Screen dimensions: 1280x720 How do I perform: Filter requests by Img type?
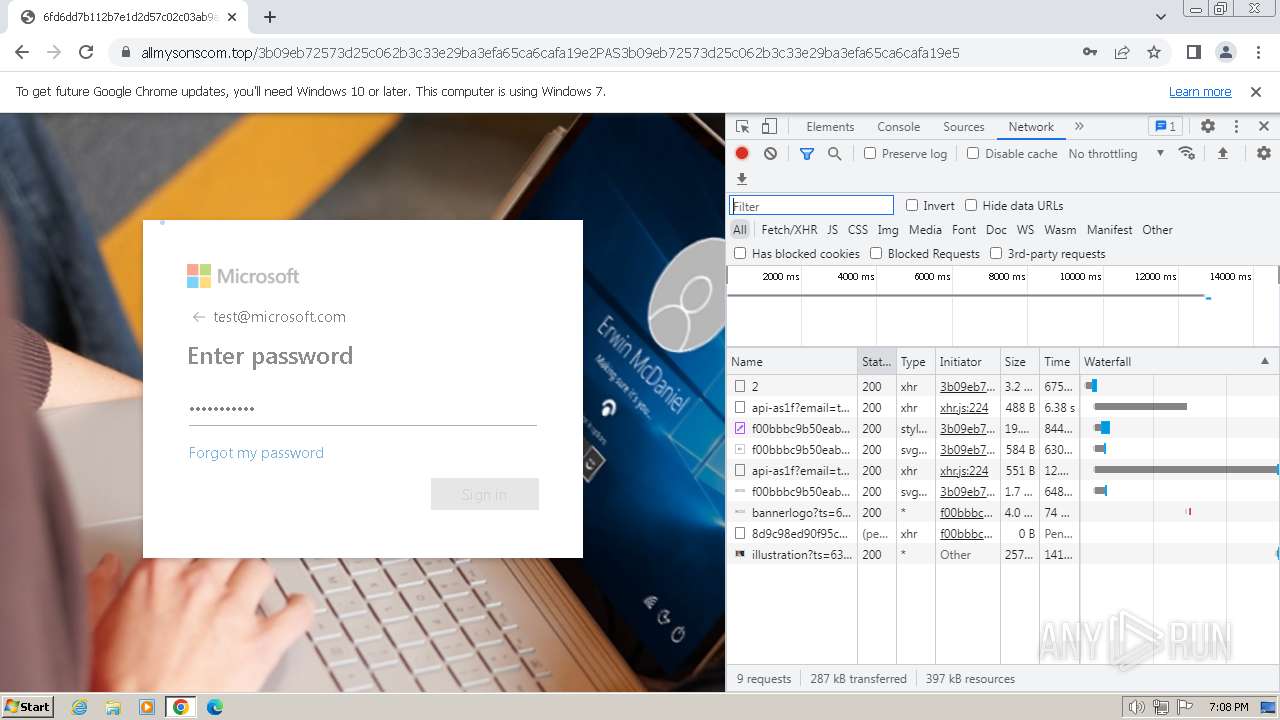pos(888,230)
